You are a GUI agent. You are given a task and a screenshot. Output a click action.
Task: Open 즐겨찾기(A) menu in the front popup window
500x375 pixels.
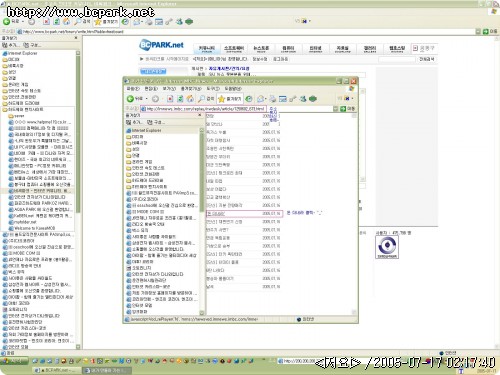[x=191, y=89]
